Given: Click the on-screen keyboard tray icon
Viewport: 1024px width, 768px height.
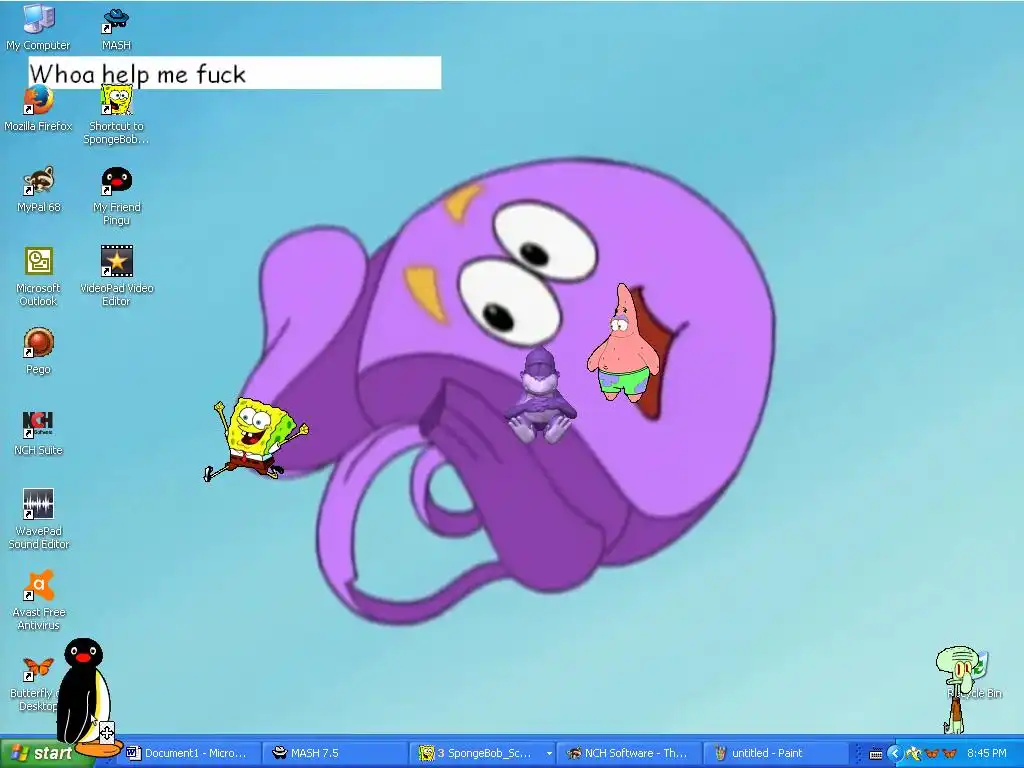Looking at the screenshot, I should 876,754.
